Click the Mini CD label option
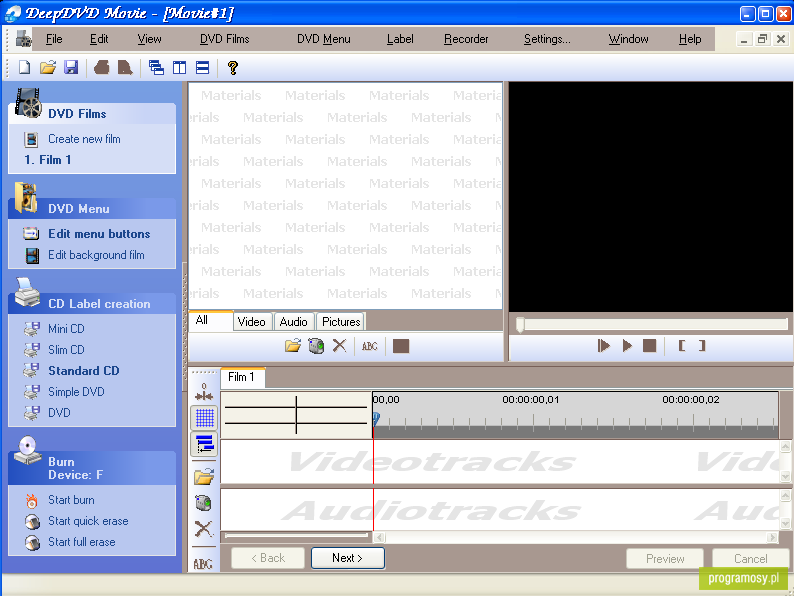The width and height of the screenshot is (794, 596). [66, 329]
